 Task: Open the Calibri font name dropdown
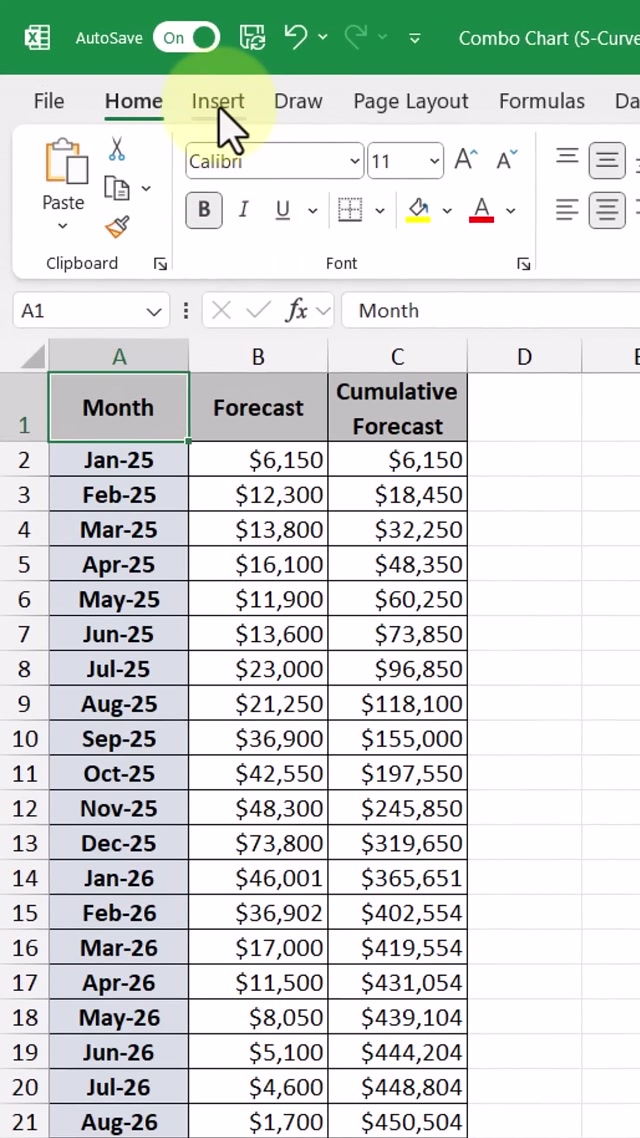click(x=354, y=161)
